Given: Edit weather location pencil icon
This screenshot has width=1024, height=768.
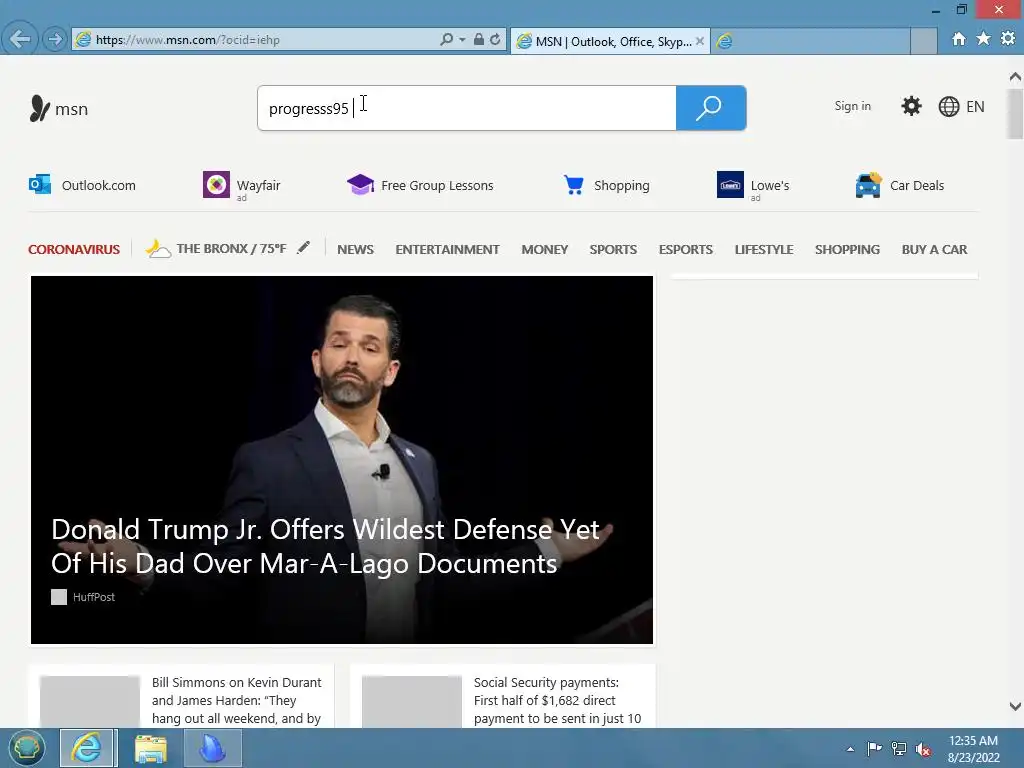Looking at the screenshot, I should coord(304,248).
